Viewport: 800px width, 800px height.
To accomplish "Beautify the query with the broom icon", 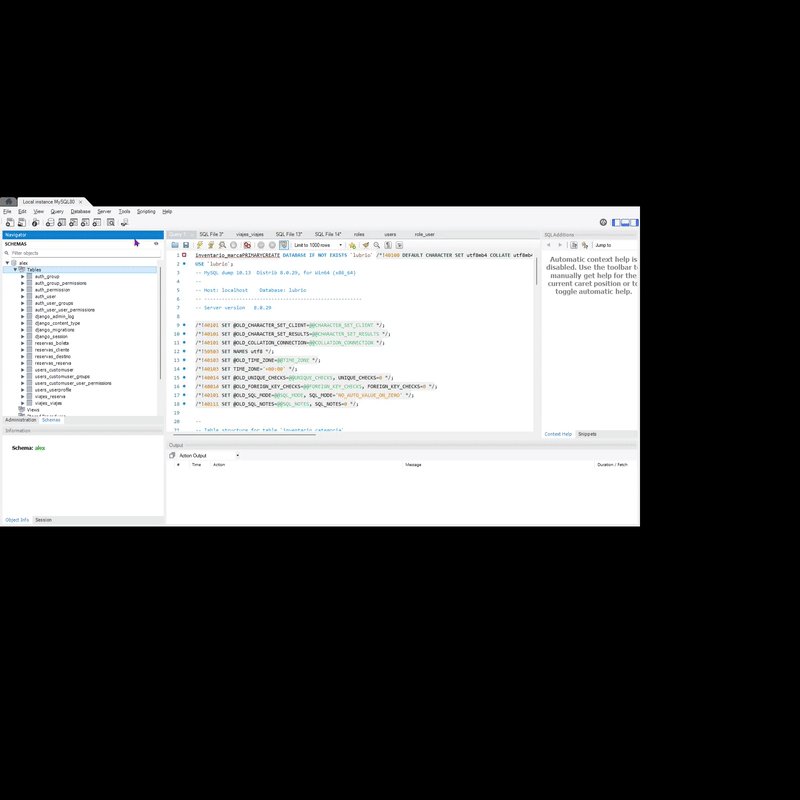I will pos(366,245).
